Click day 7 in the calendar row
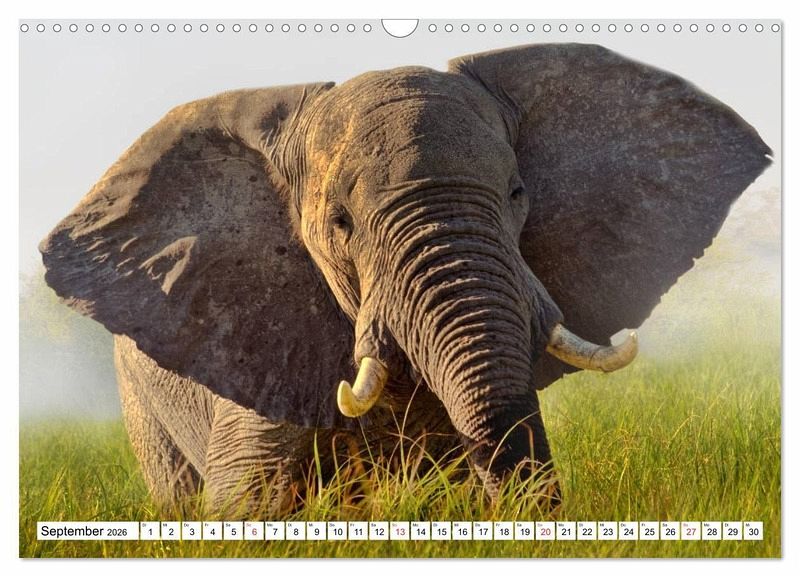Image resolution: width=800 pixels, height=577 pixels. [x=275, y=531]
